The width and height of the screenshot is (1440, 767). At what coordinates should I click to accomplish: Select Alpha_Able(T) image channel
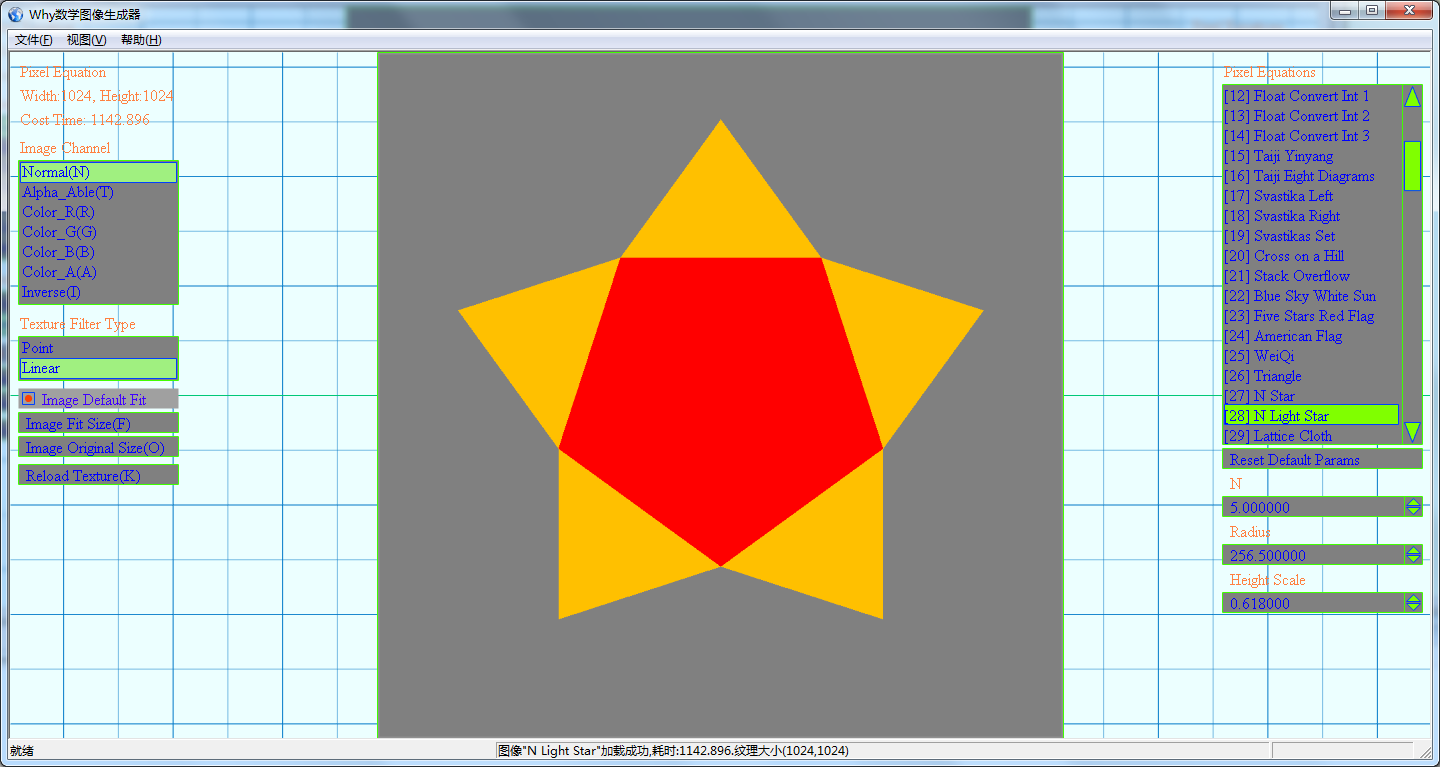[98, 192]
